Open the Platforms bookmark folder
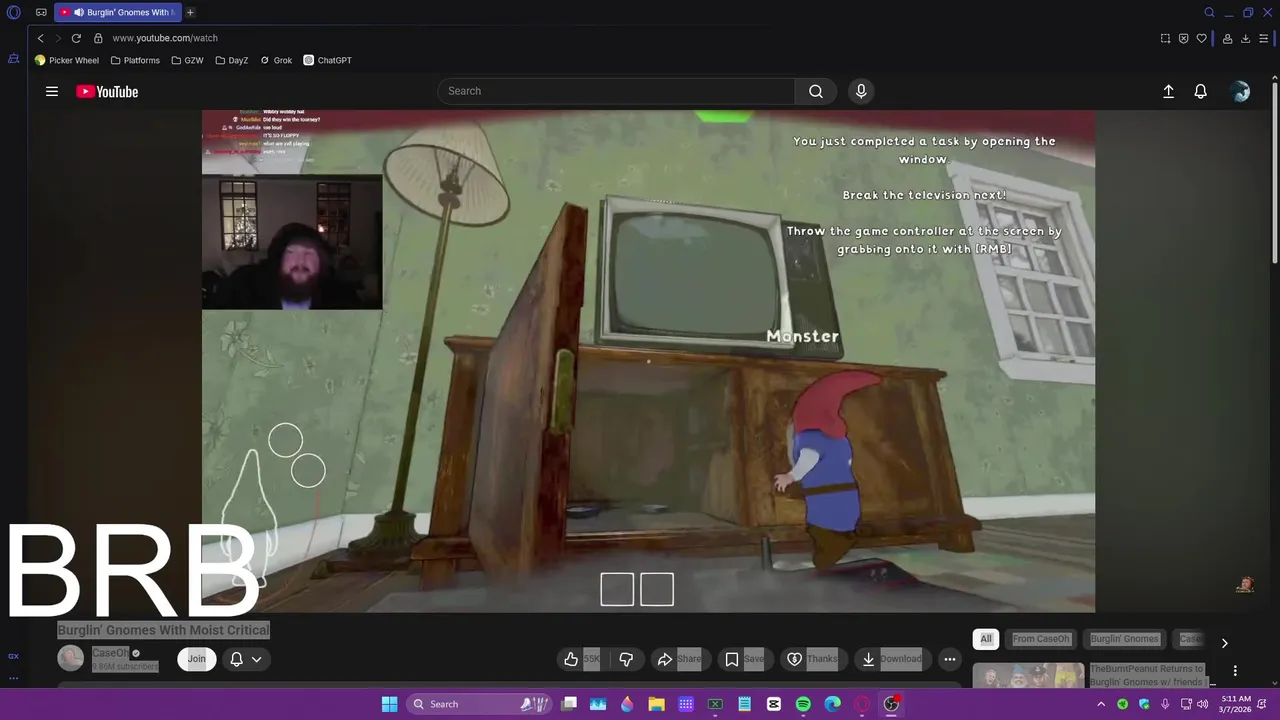The image size is (1280, 720). (x=135, y=60)
